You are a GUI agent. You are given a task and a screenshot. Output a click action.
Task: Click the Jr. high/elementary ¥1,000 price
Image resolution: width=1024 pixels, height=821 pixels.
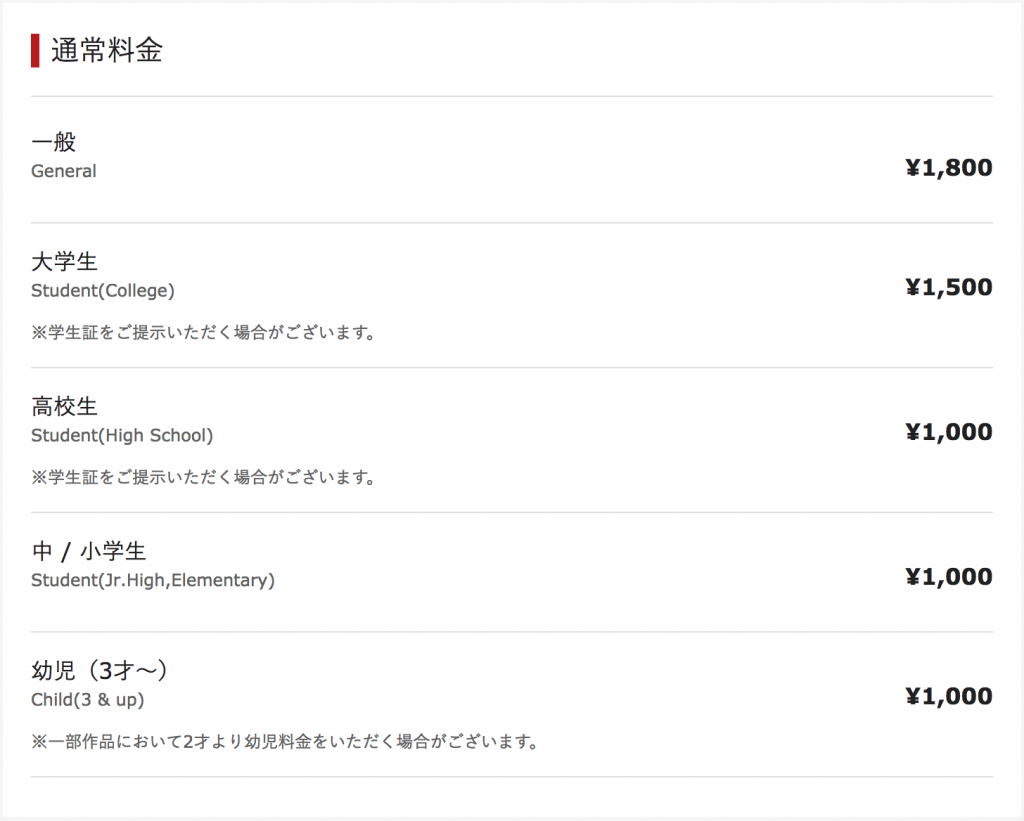pyautogui.click(x=948, y=577)
